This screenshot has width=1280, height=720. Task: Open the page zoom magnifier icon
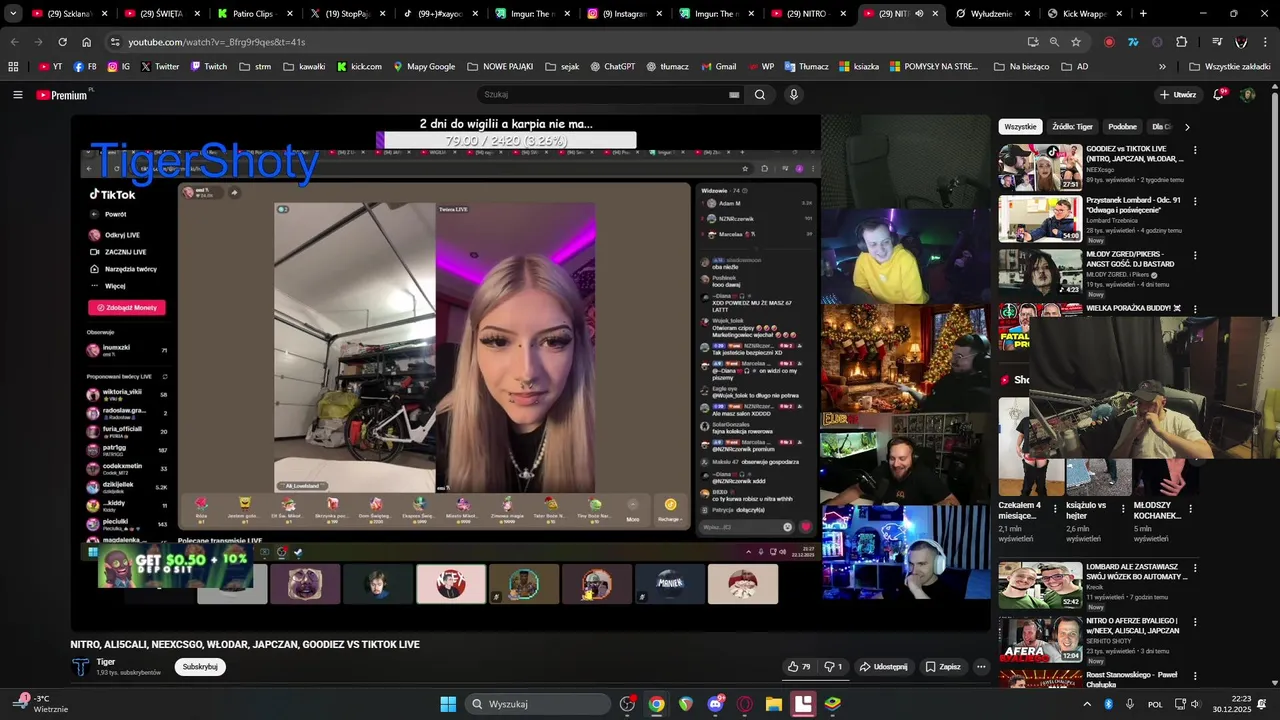1054,42
